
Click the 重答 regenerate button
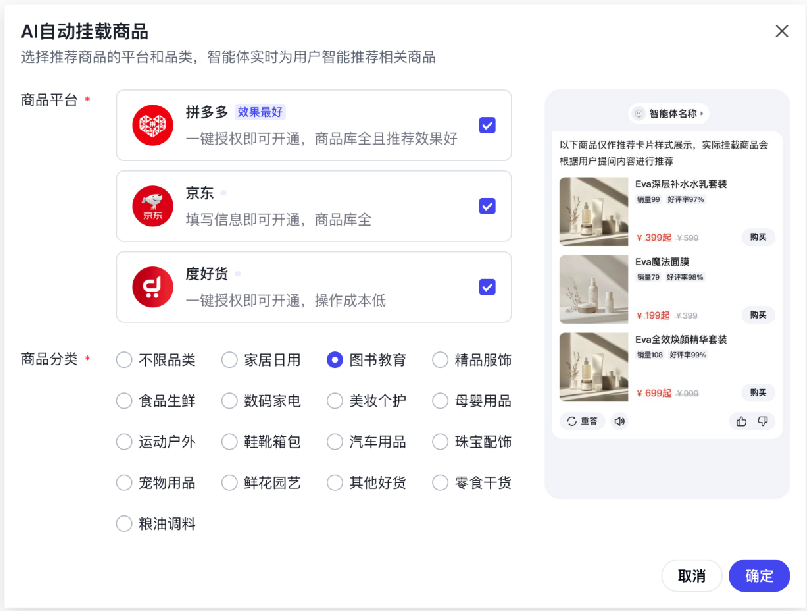[x=582, y=421]
